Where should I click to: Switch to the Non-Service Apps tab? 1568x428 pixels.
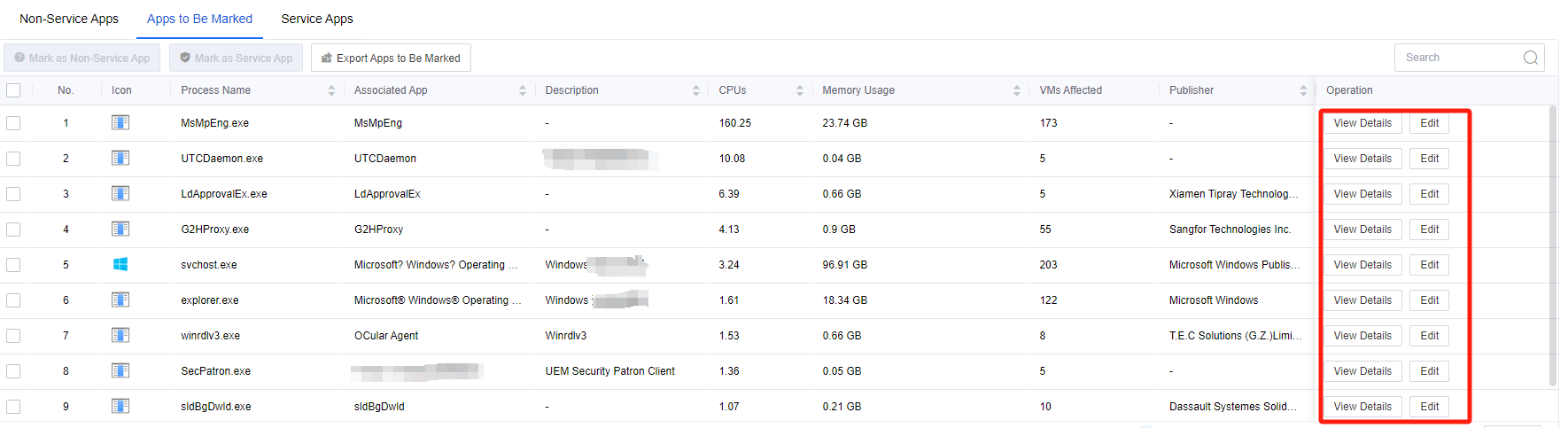[x=69, y=19]
